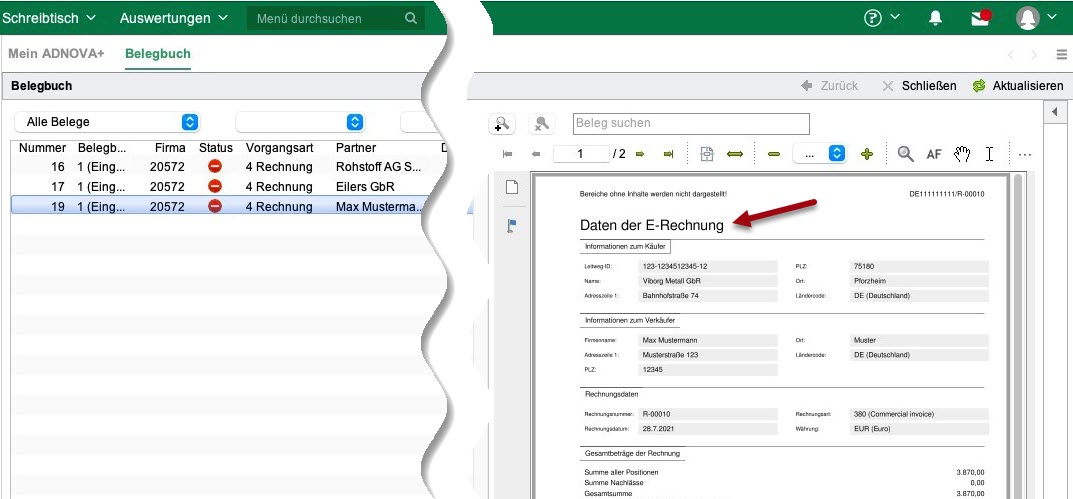Jump to last page of document
The image size is (1073, 499).
(x=668, y=154)
